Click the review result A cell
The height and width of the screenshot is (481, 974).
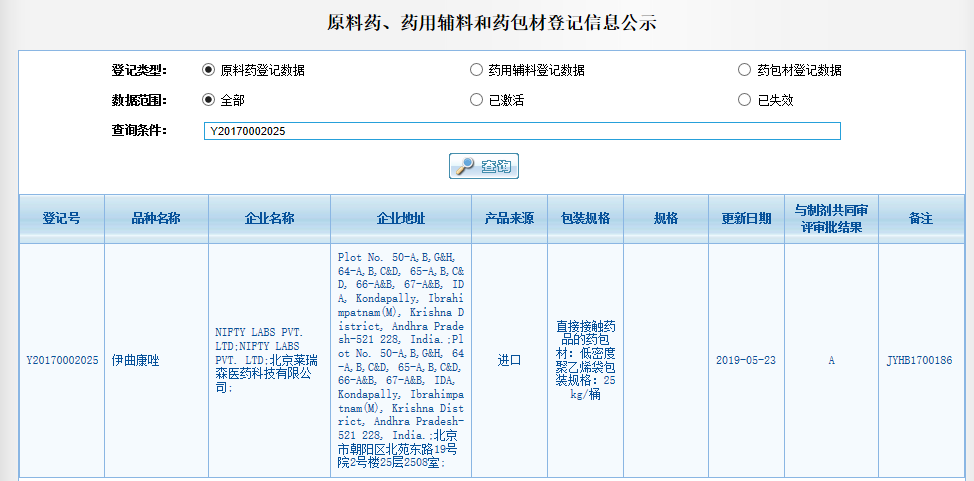(x=831, y=360)
